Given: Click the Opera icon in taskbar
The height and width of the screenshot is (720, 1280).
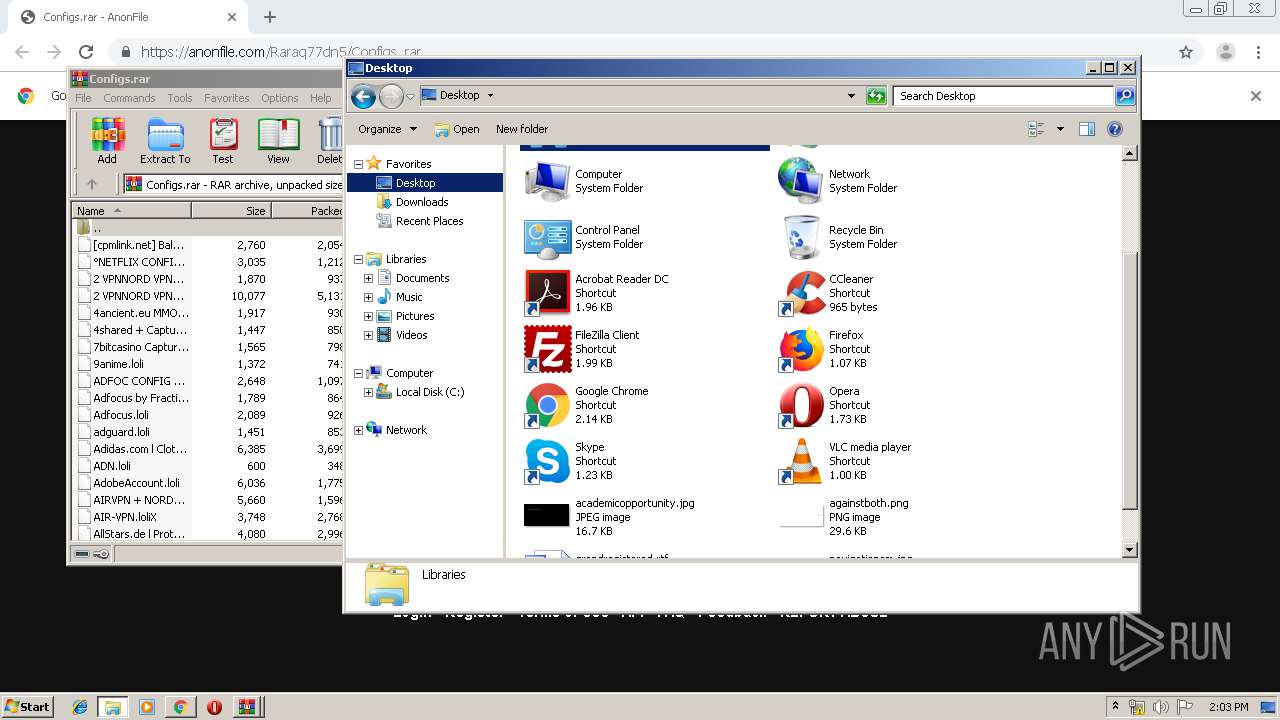Looking at the screenshot, I should click(x=214, y=707).
